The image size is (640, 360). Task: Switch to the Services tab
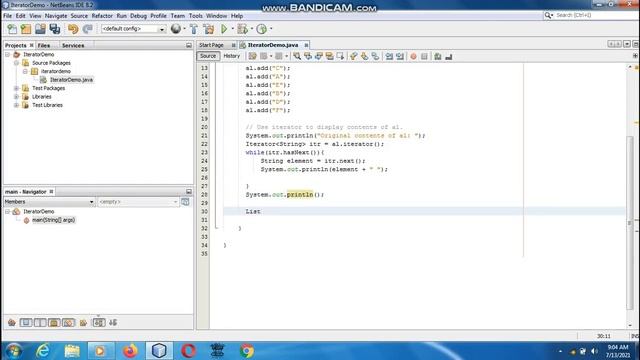pos(73,45)
